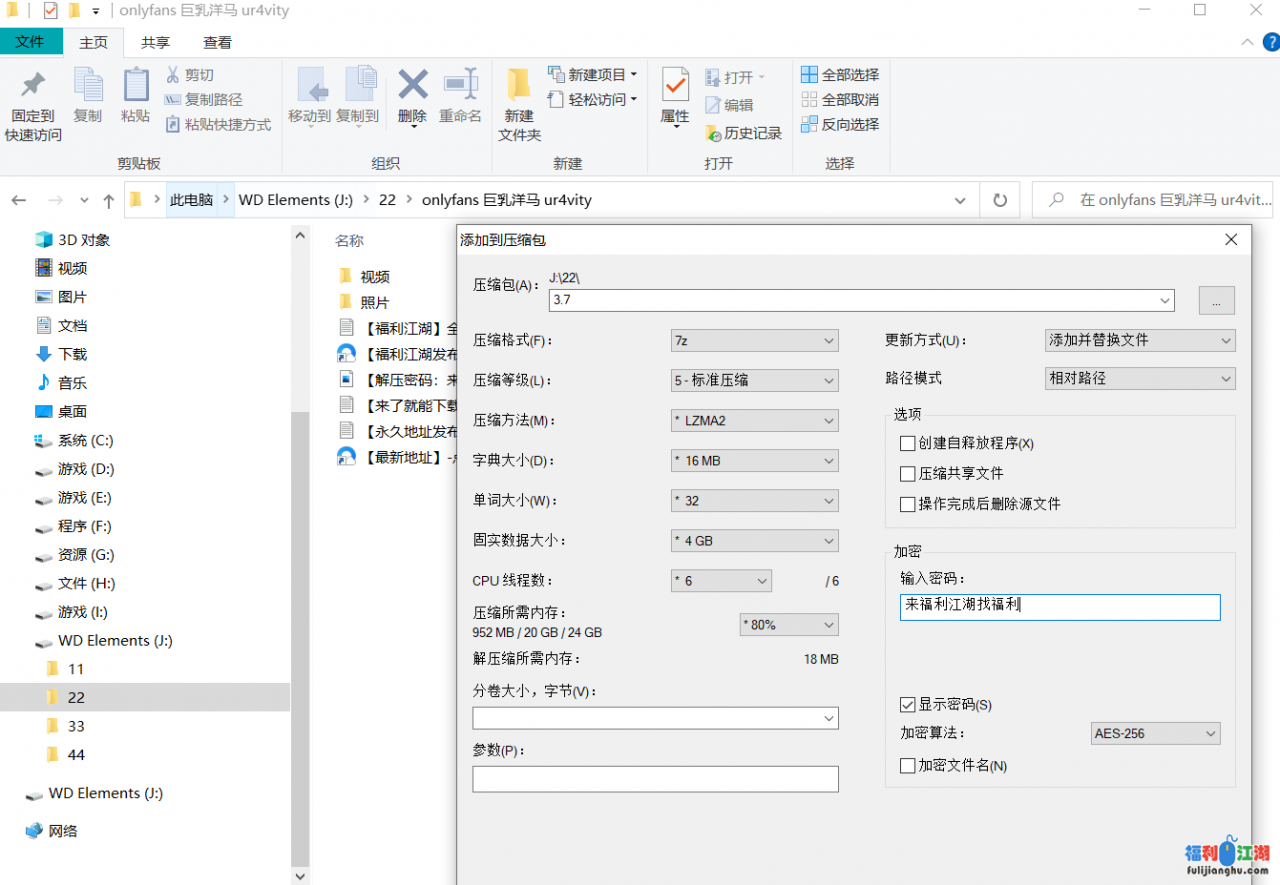The image size is (1280, 885).
Task: Click the 删除 delete X icon
Action: 412,86
